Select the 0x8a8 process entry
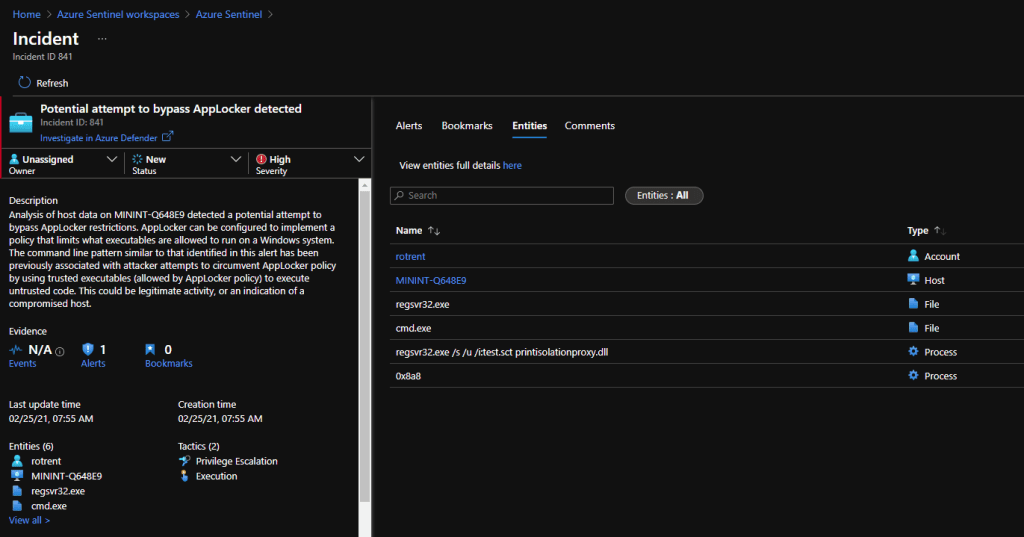 (408, 376)
